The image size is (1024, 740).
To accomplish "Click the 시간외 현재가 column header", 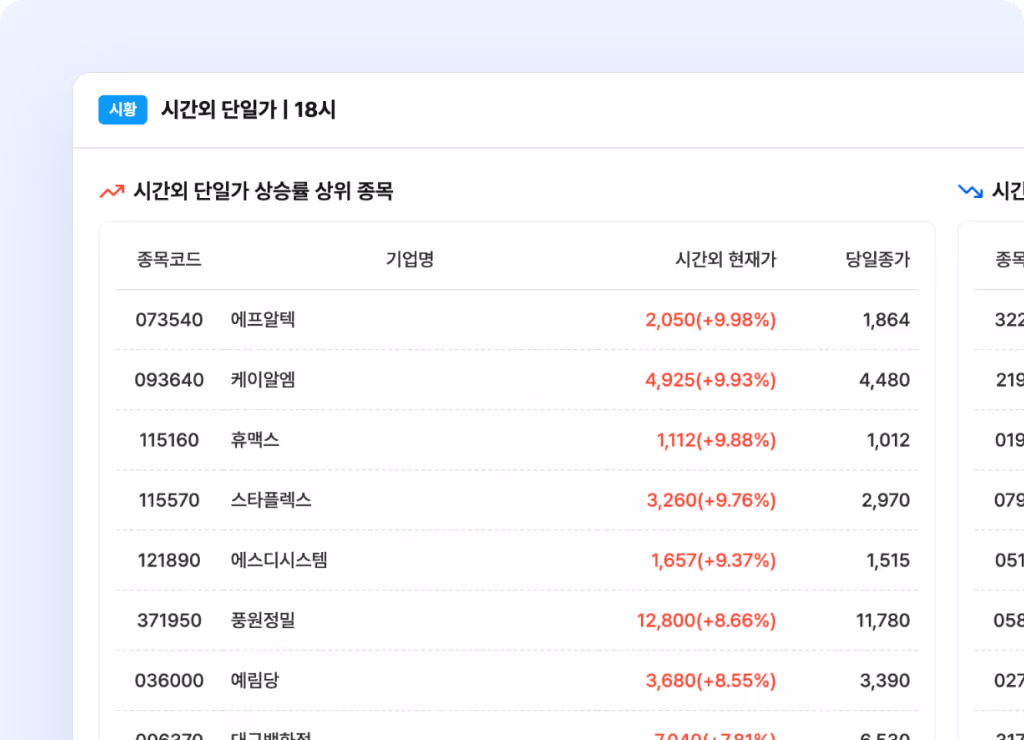I will [726, 259].
